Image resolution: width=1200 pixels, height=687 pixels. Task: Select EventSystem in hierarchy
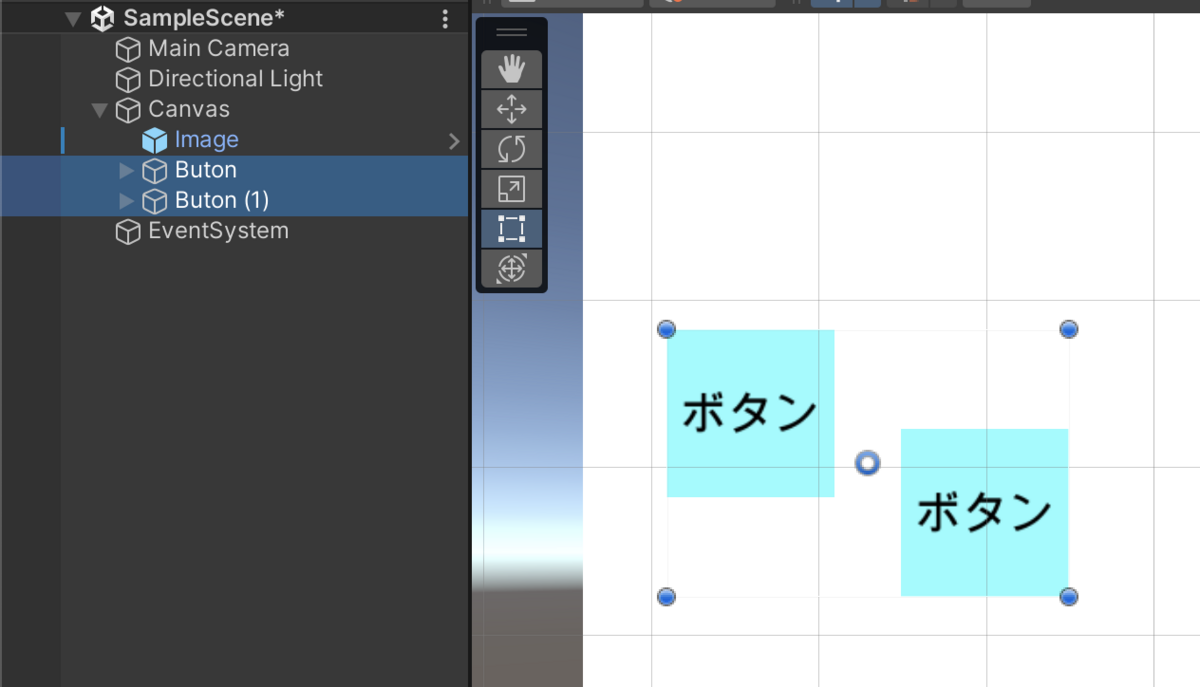click(218, 231)
